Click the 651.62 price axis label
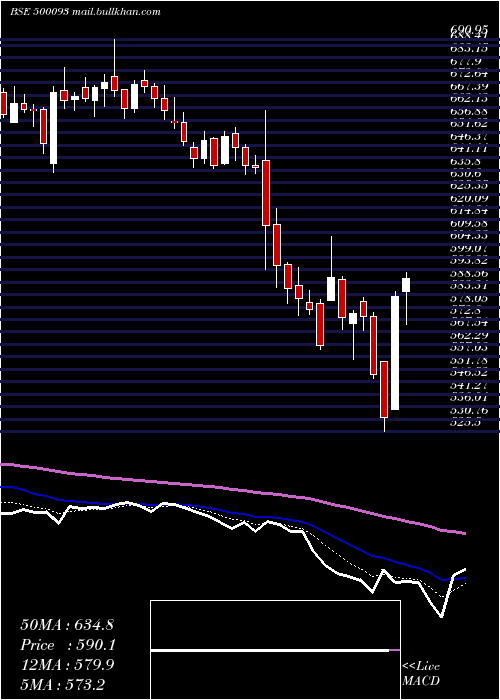500x700 pixels. (468, 123)
